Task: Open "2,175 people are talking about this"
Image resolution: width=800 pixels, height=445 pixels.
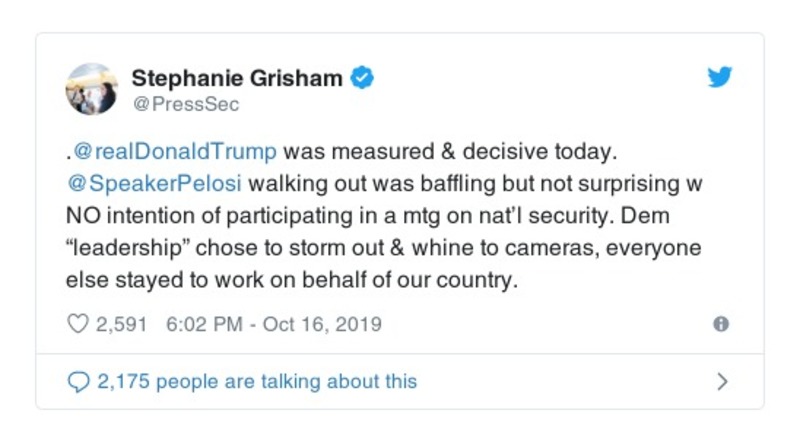Action: tap(256, 381)
